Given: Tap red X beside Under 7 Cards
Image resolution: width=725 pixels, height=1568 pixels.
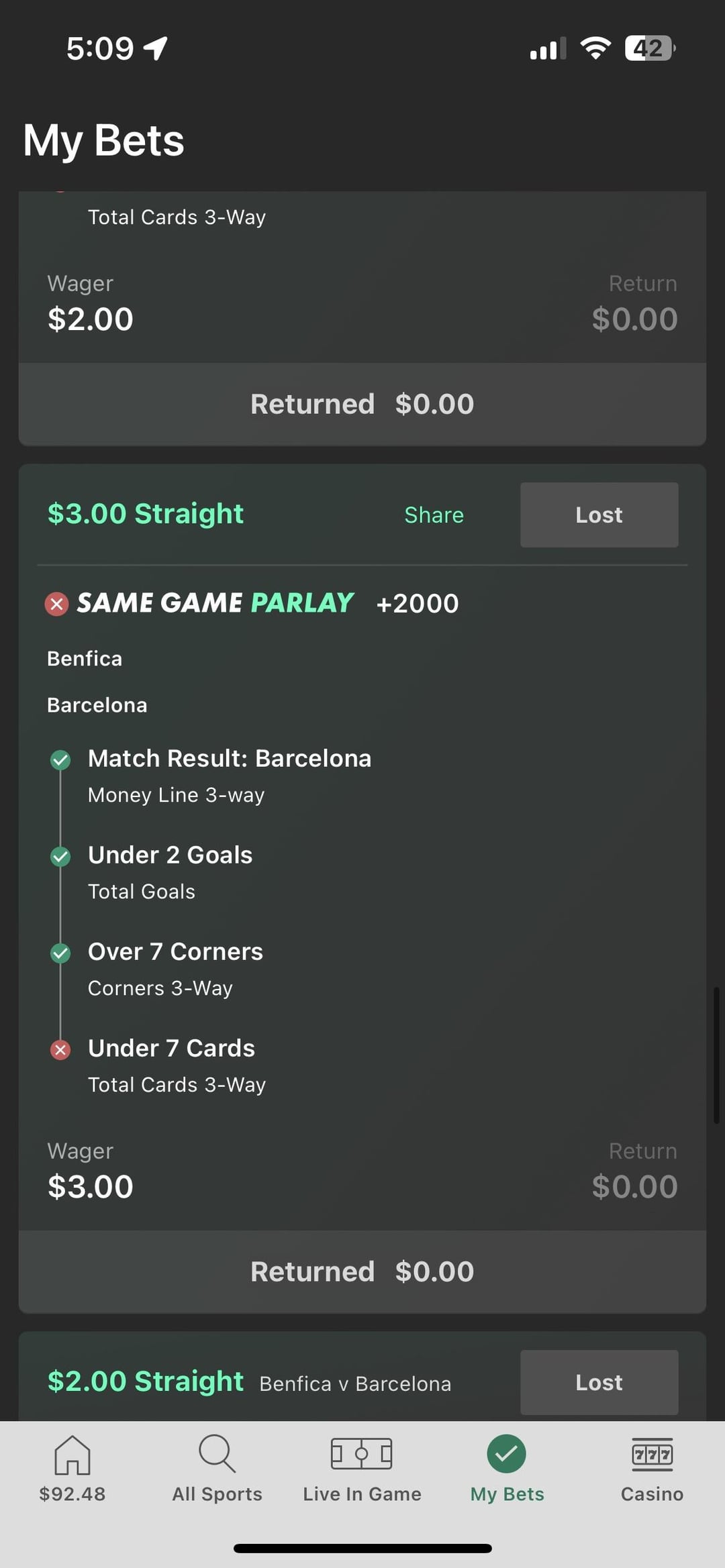Looking at the screenshot, I should (x=60, y=1049).
